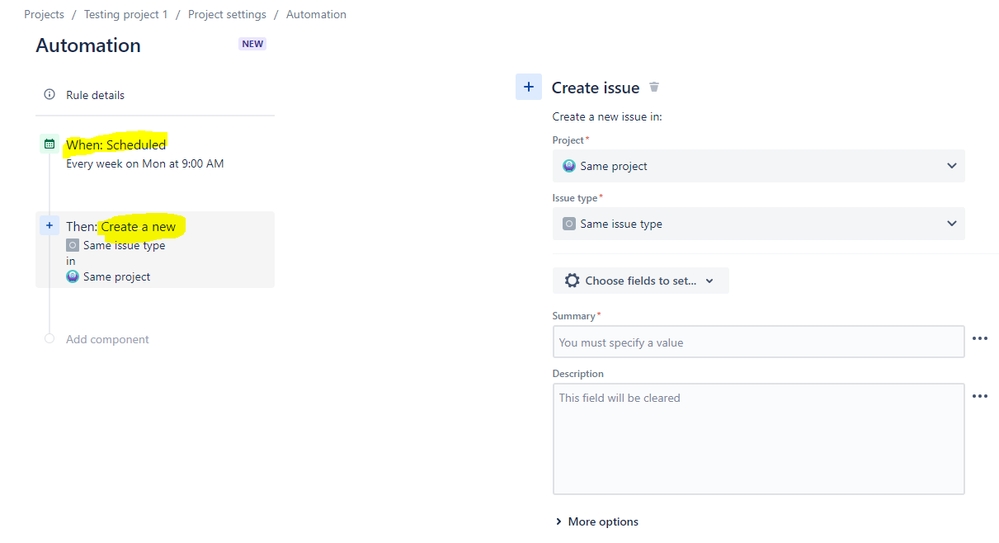This screenshot has width=999, height=543.
Task: Open Choose fields to set dropdown
Action: pyautogui.click(x=640, y=280)
